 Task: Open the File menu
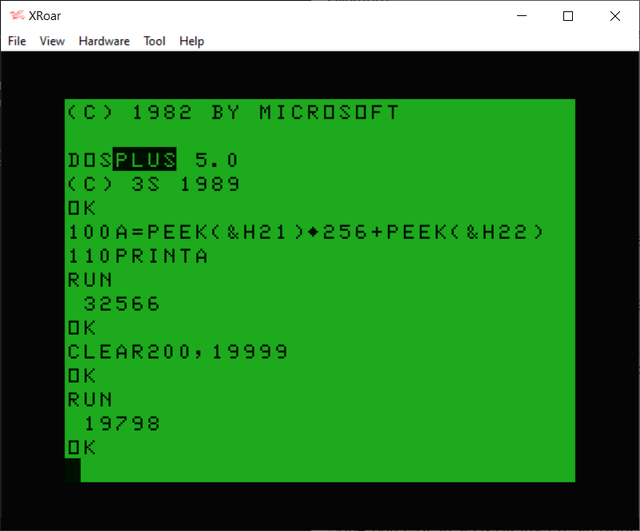coord(17,41)
